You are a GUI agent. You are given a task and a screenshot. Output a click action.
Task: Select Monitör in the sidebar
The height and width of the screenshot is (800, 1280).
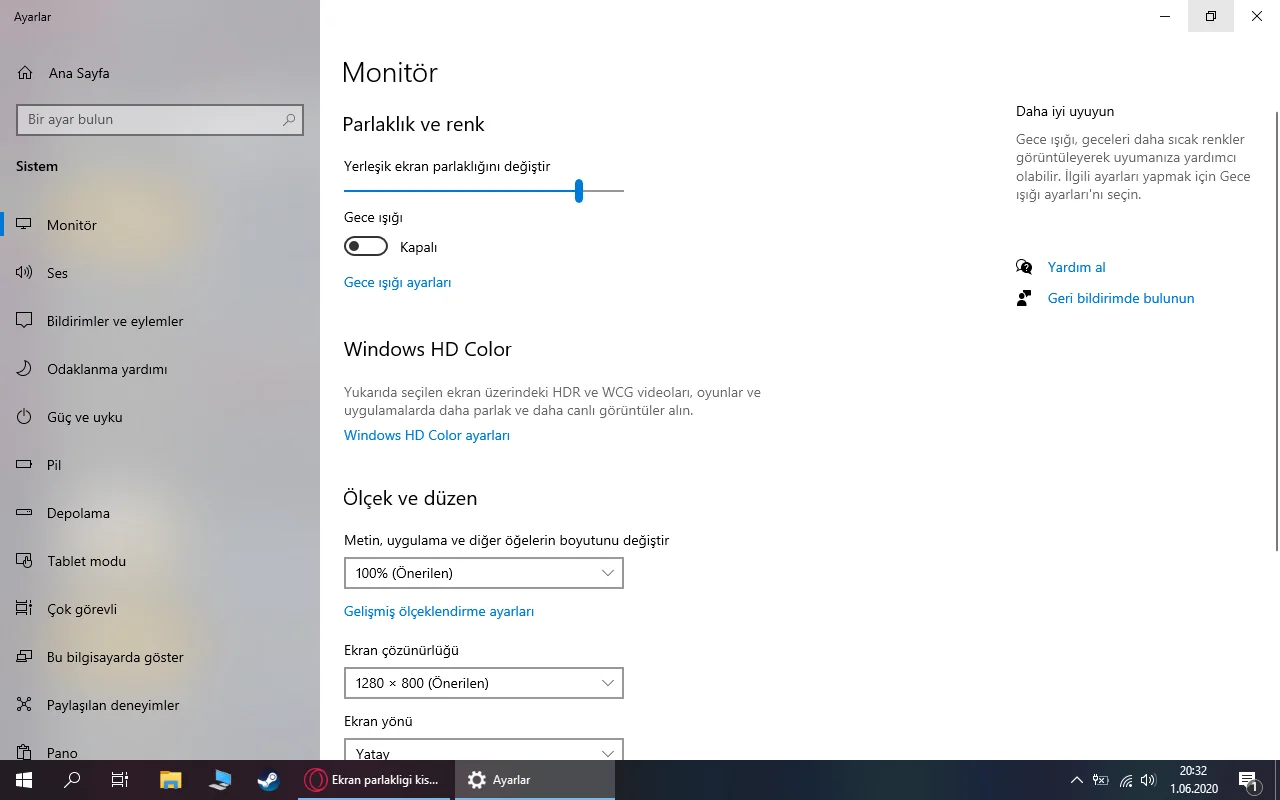click(x=160, y=225)
